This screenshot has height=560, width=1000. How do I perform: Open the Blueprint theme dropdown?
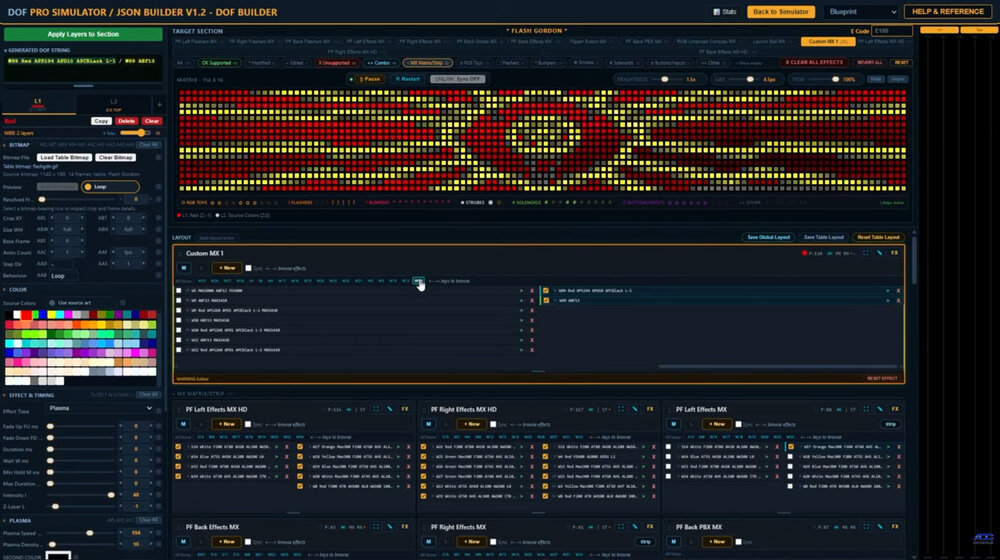pos(861,11)
